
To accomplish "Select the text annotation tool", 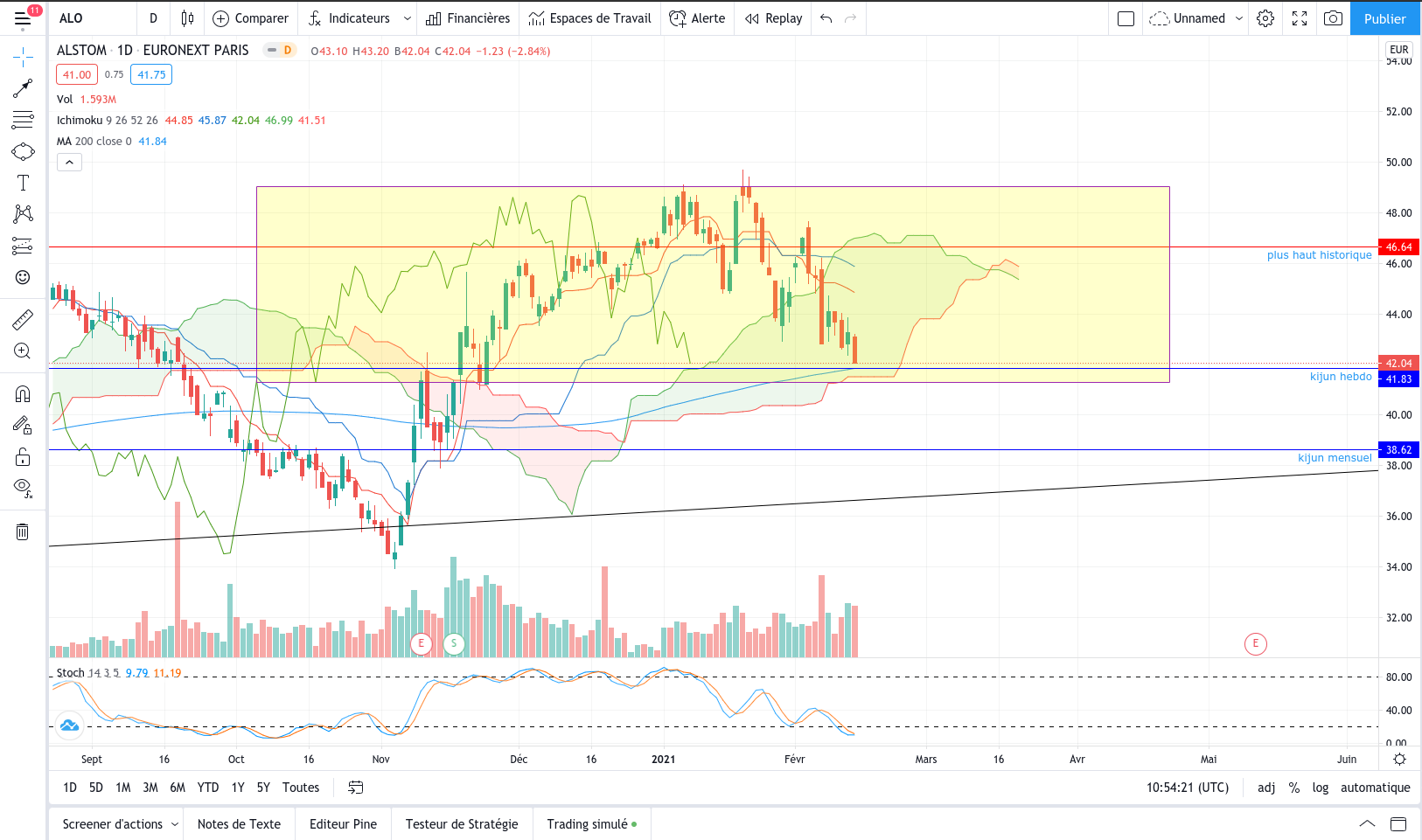I will click(23, 183).
